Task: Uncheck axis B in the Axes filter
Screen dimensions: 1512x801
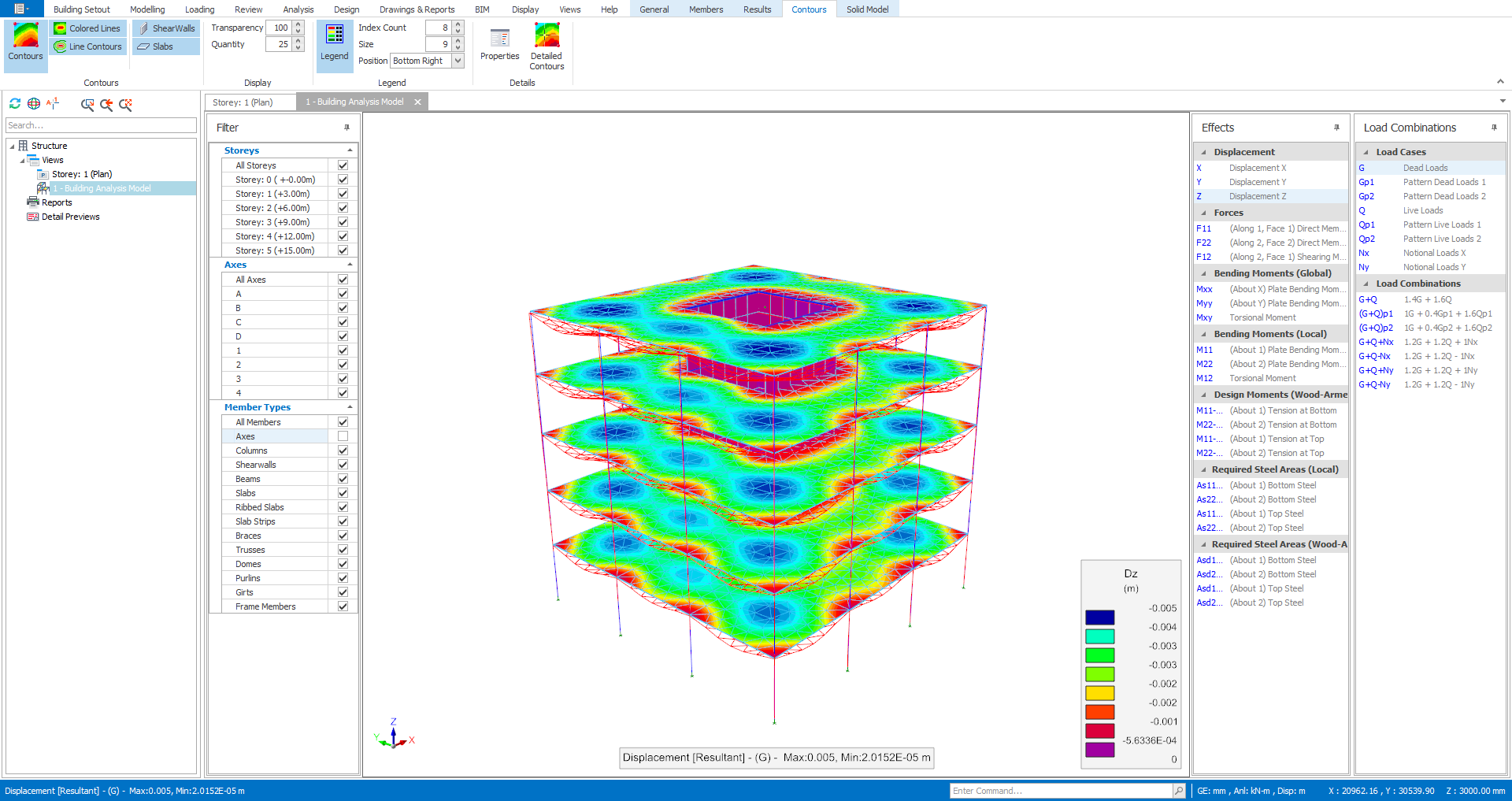Action: (x=343, y=307)
